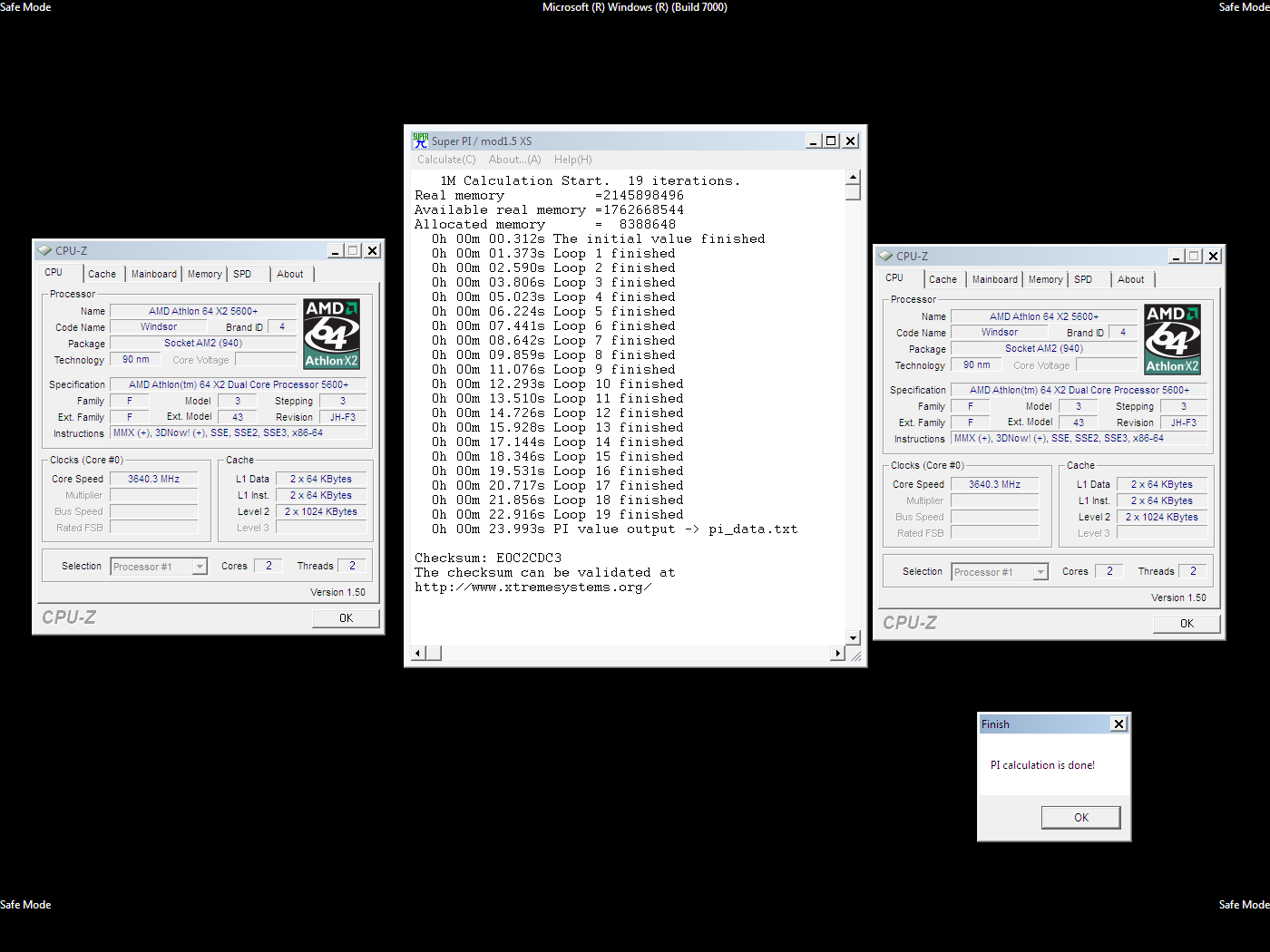1270x952 pixels.
Task: Switch to Memory tab in left CPU-Z
Action: pos(204,274)
